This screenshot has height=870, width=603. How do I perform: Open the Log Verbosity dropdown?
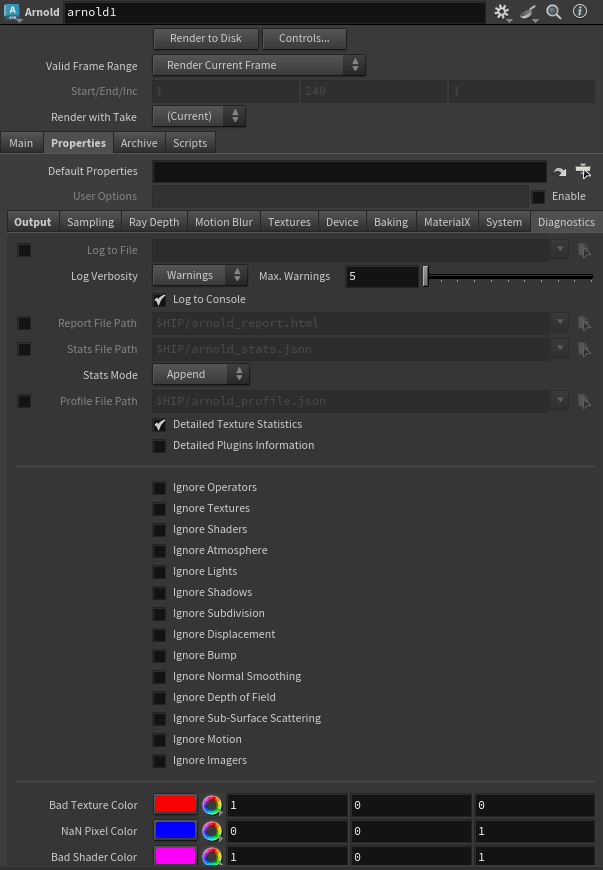coord(200,275)
